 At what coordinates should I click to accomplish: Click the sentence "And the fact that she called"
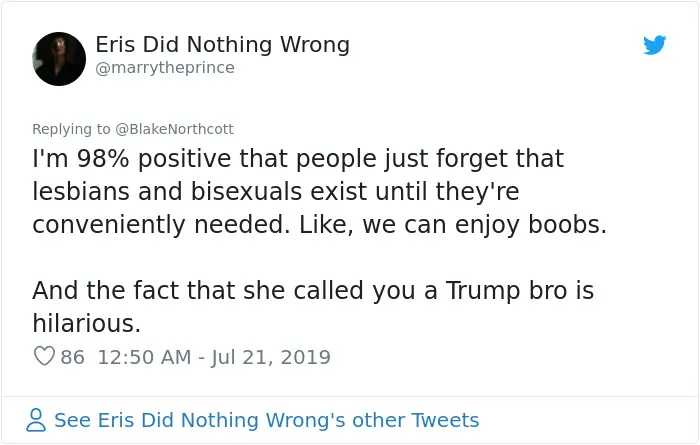click(313, 307)
